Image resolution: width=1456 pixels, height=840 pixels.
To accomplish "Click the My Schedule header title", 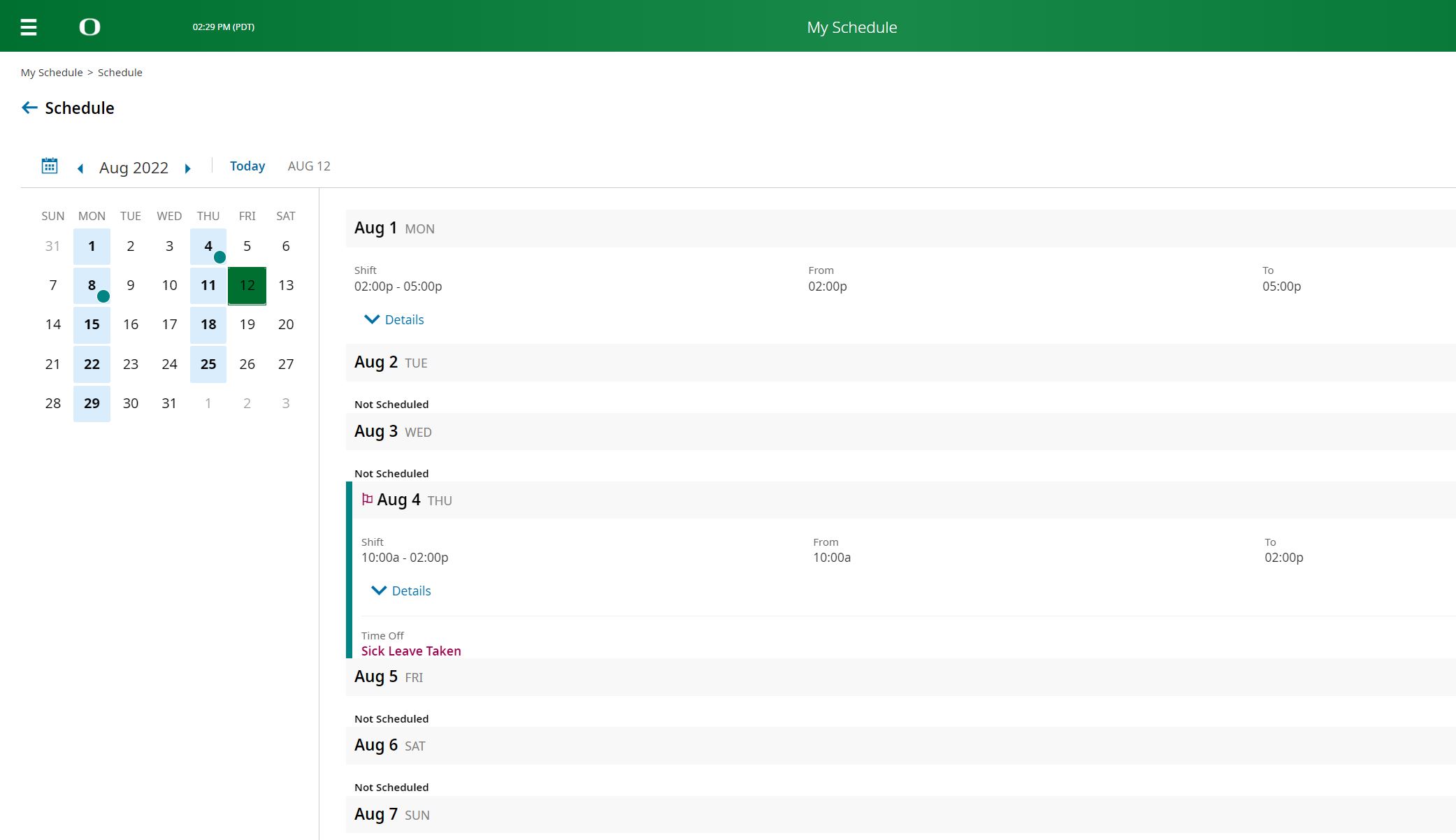I will click(852, 27).
